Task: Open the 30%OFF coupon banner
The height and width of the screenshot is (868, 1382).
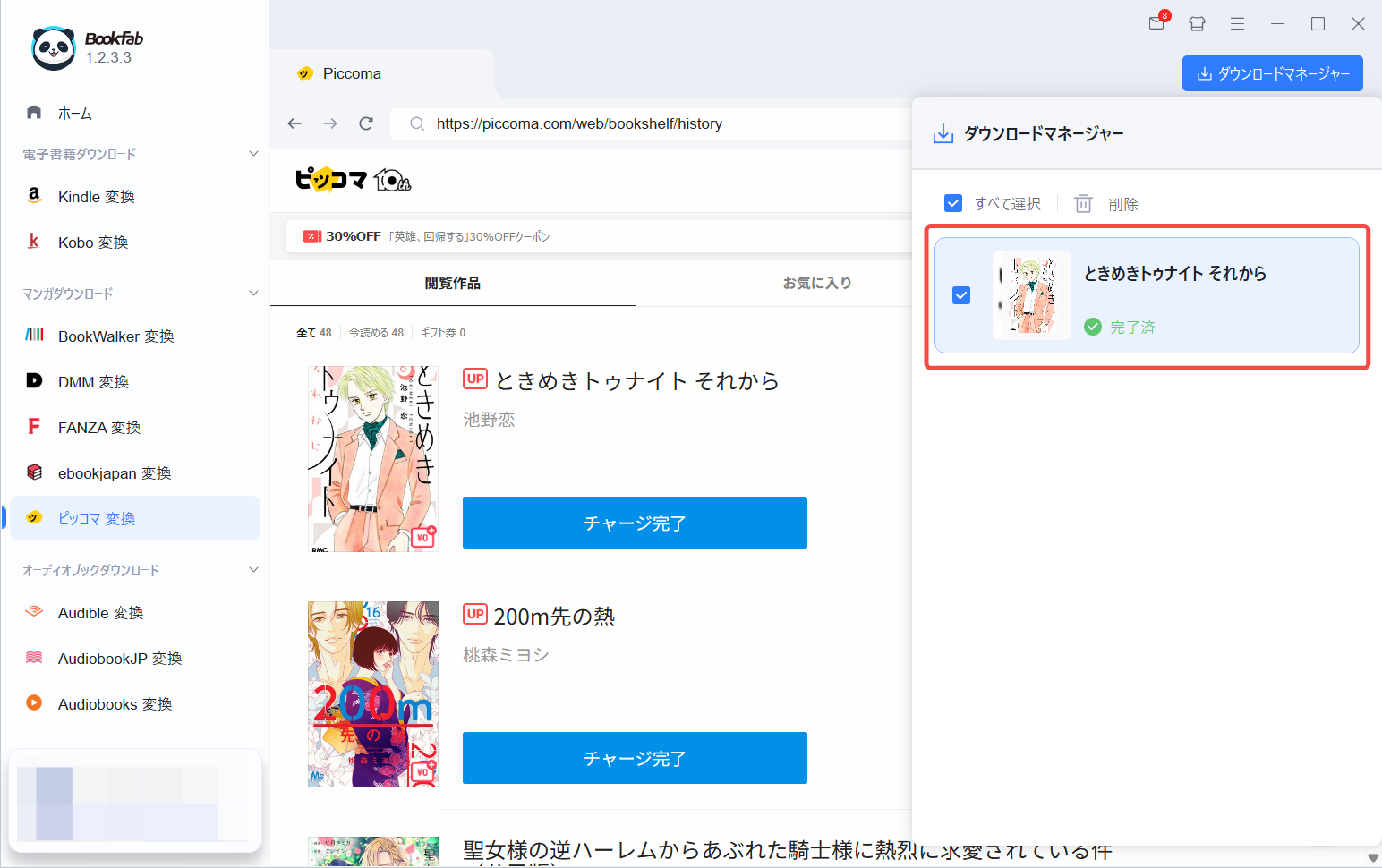Action: pyautogui.click(x=600, y=236)
